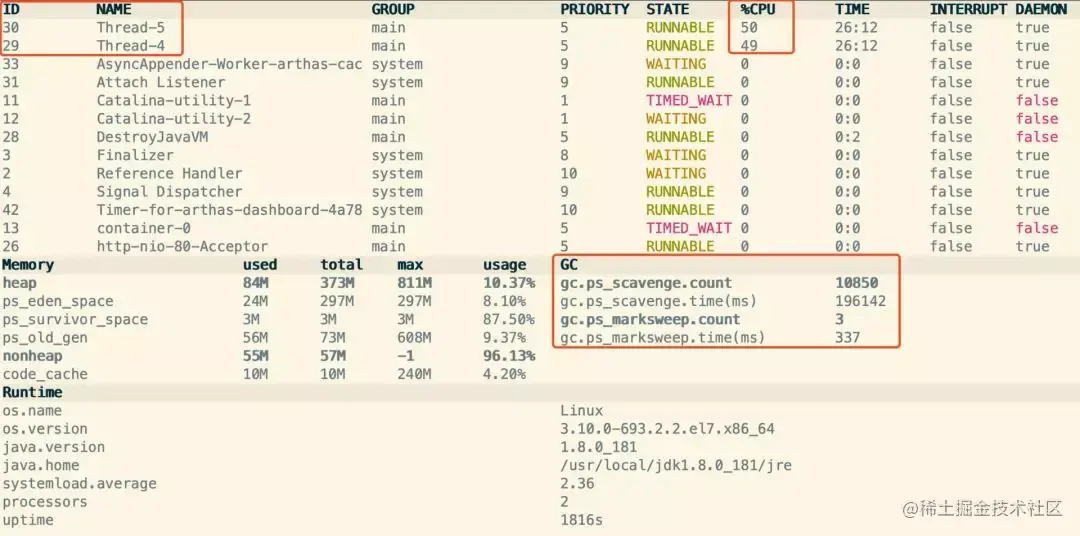Screen dimensions: 1080x536
Task: Click the ps_survivor_space row label
Action: coord(75,320)
